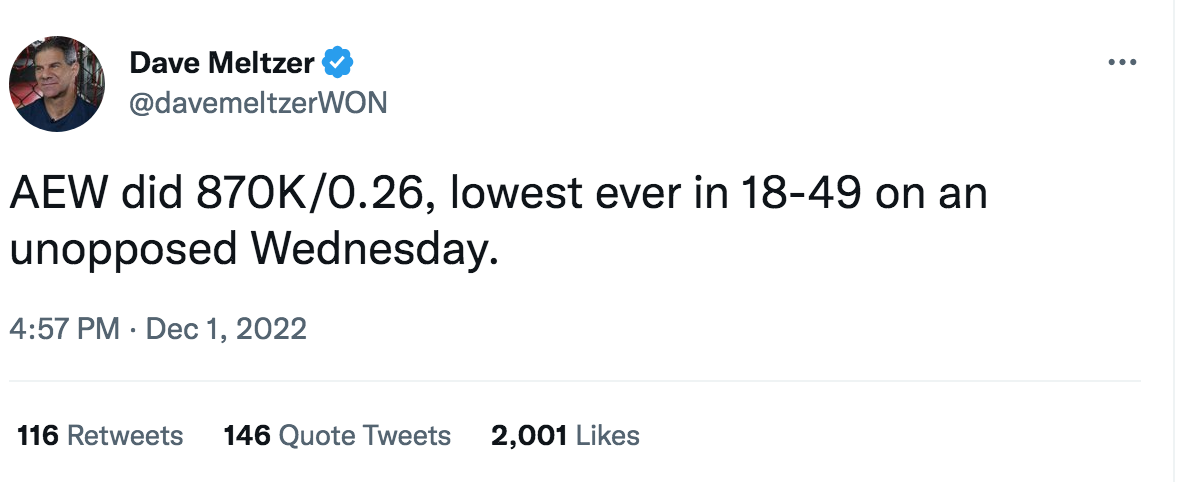Click the Dec 1, 2022 date
Viewport: 1182px width, 482px height.
point(226,328)
